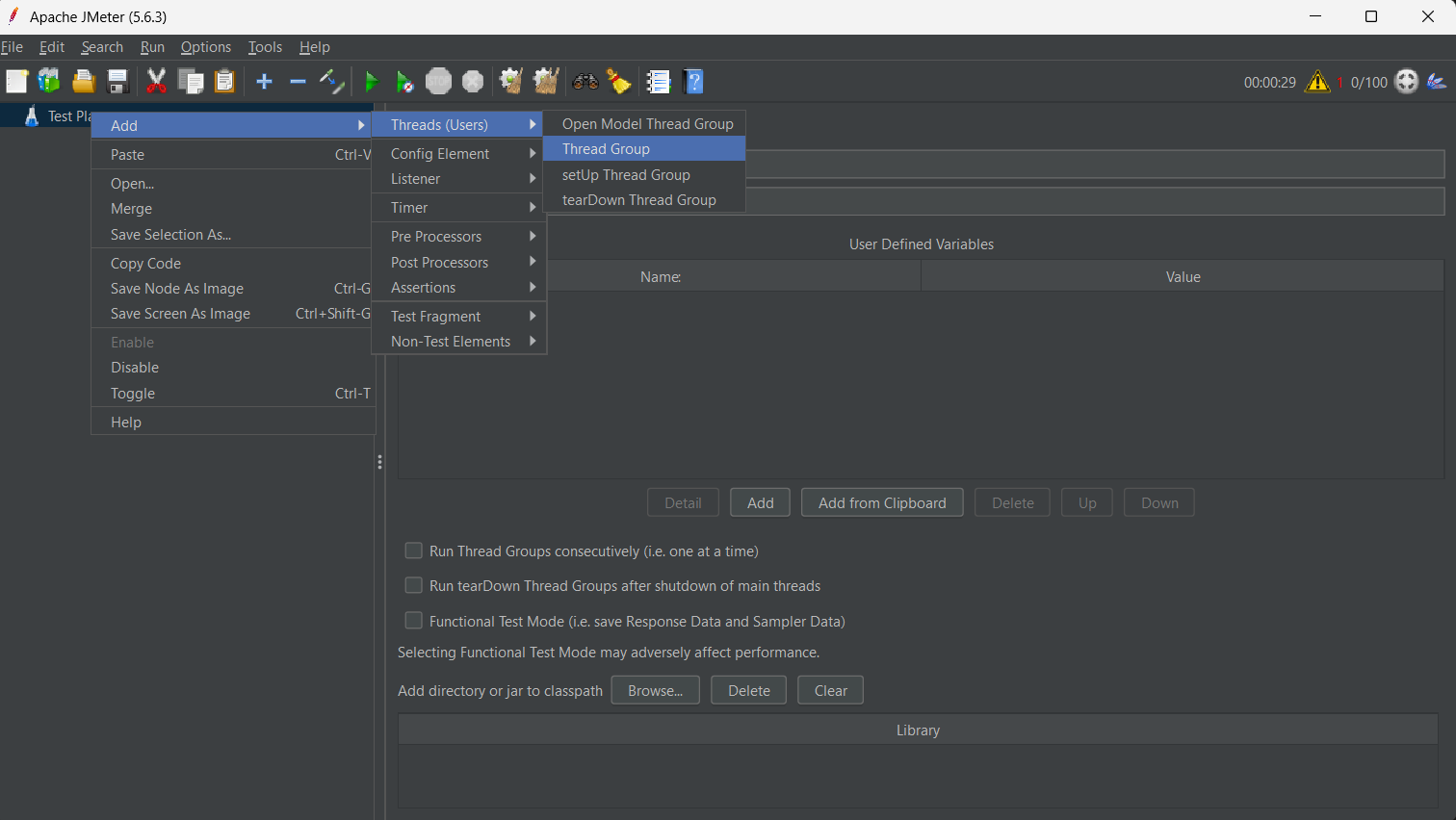Check Run tearDown Thread Groups after shutdown
This screenshot has width=1456, height=820.
pos(414,585)
